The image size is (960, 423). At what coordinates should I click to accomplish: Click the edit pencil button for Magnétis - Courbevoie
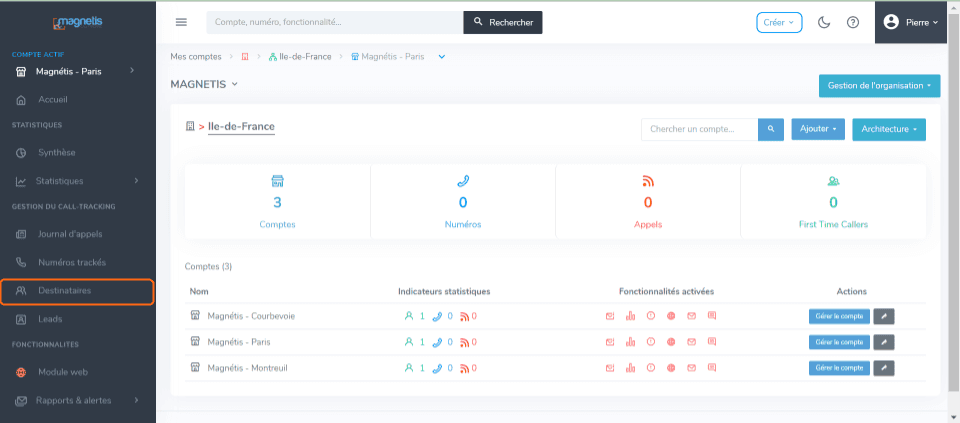click(883, 316)
